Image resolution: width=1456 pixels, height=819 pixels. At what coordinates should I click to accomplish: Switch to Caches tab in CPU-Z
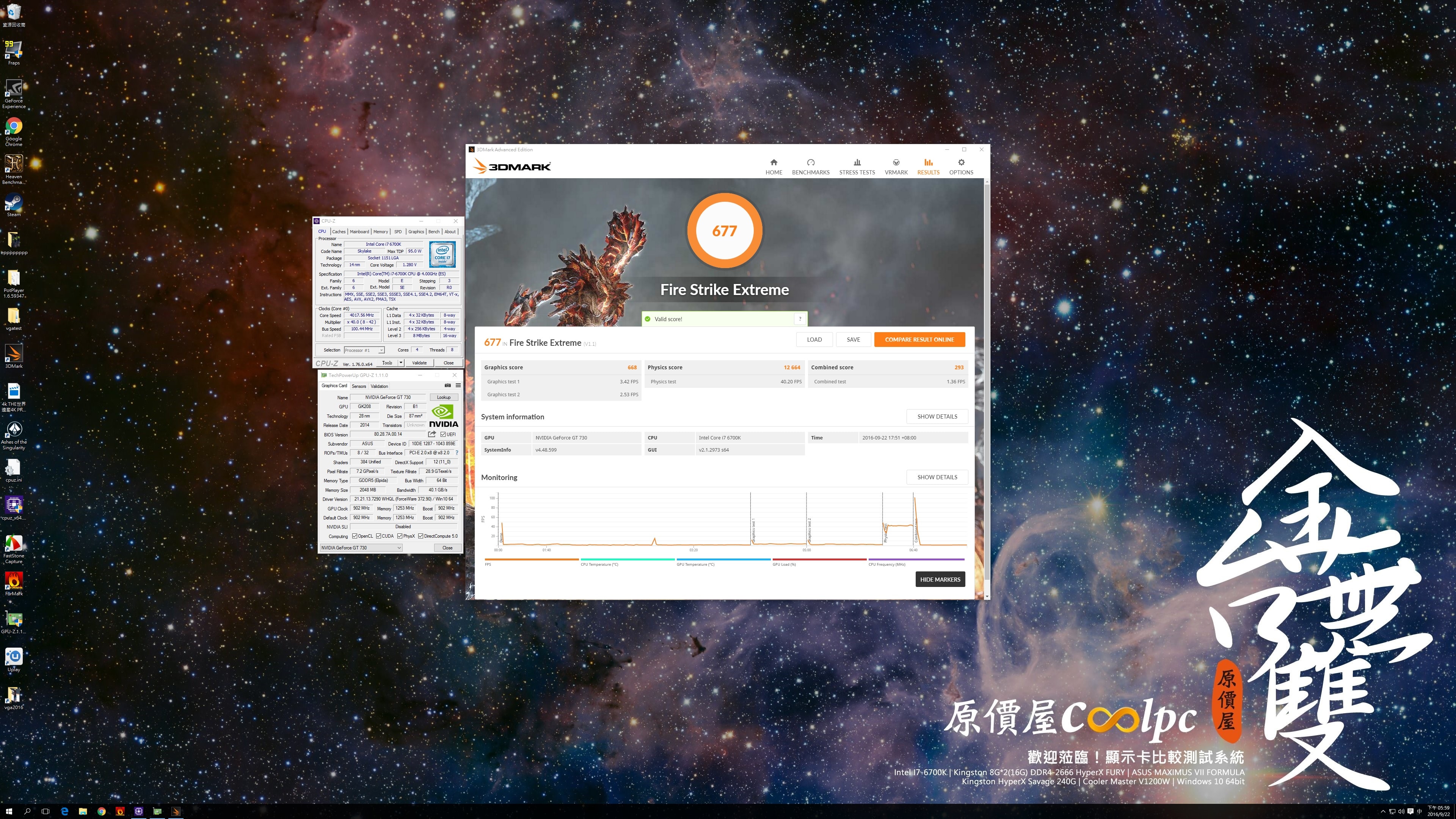tap(339, 231)
